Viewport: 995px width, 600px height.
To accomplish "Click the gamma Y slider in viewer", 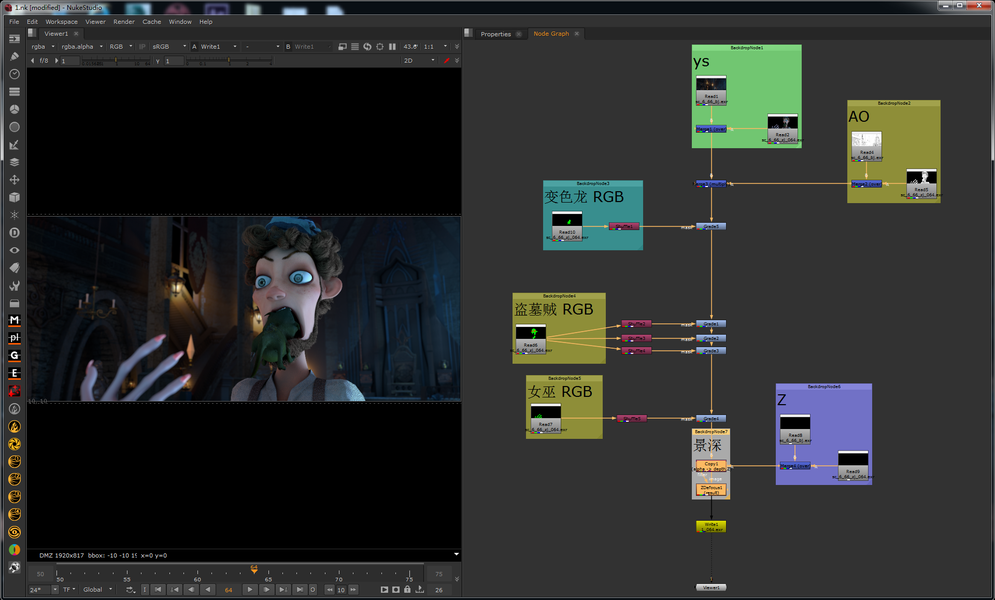I will [228, 61].
